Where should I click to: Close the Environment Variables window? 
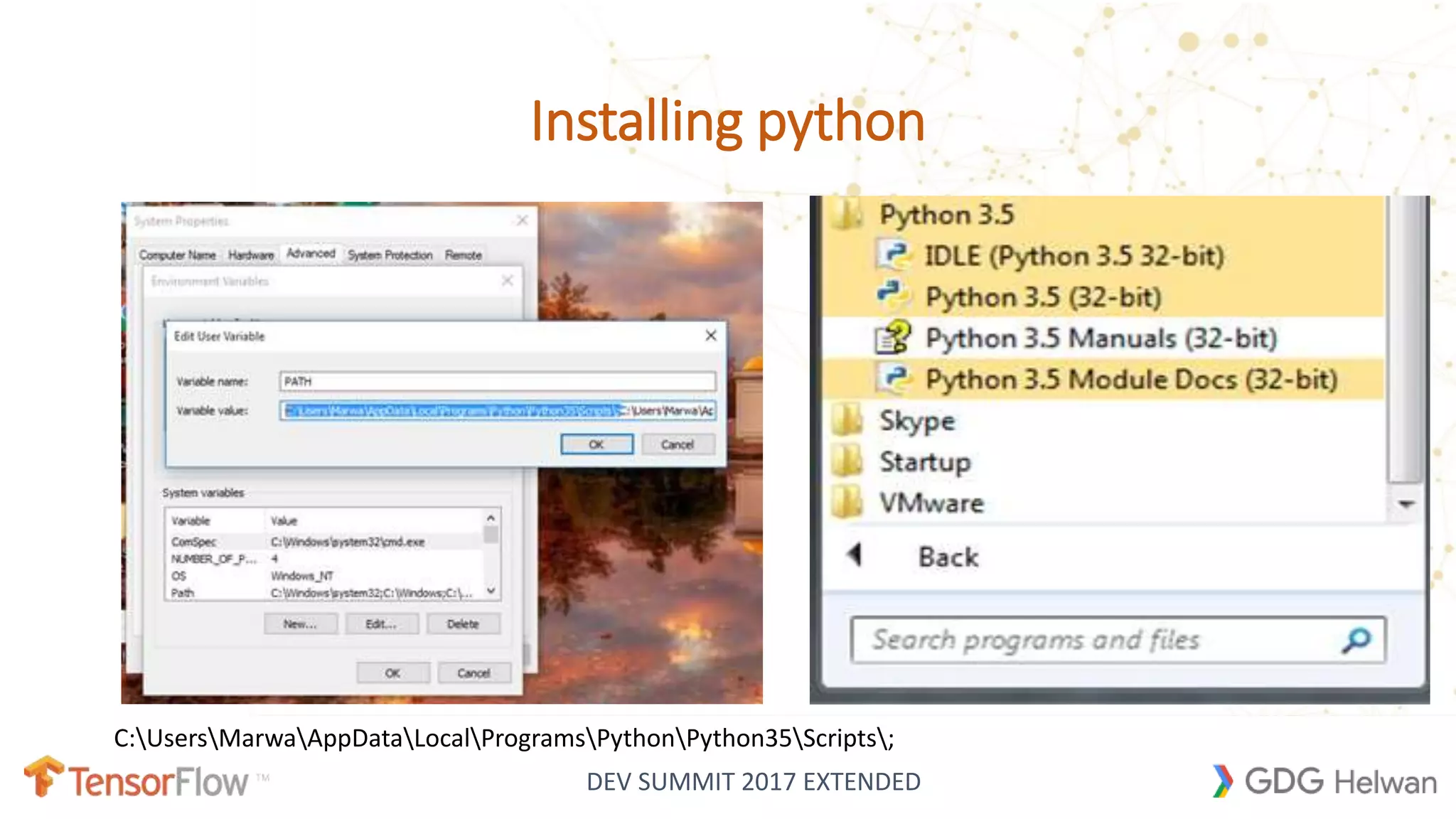click(507, 280)
